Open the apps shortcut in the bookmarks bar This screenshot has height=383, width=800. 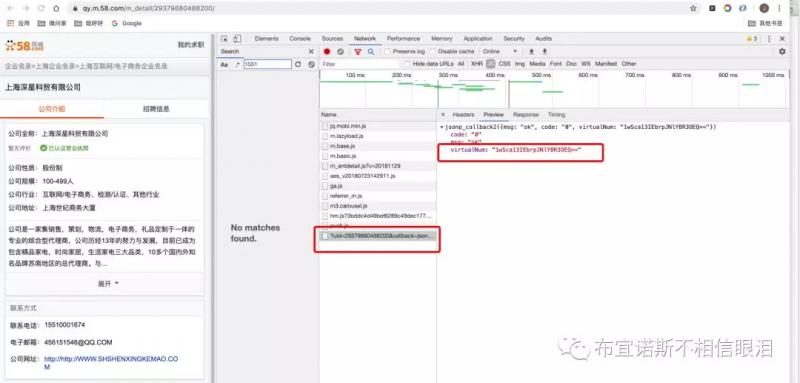point(18,23)
